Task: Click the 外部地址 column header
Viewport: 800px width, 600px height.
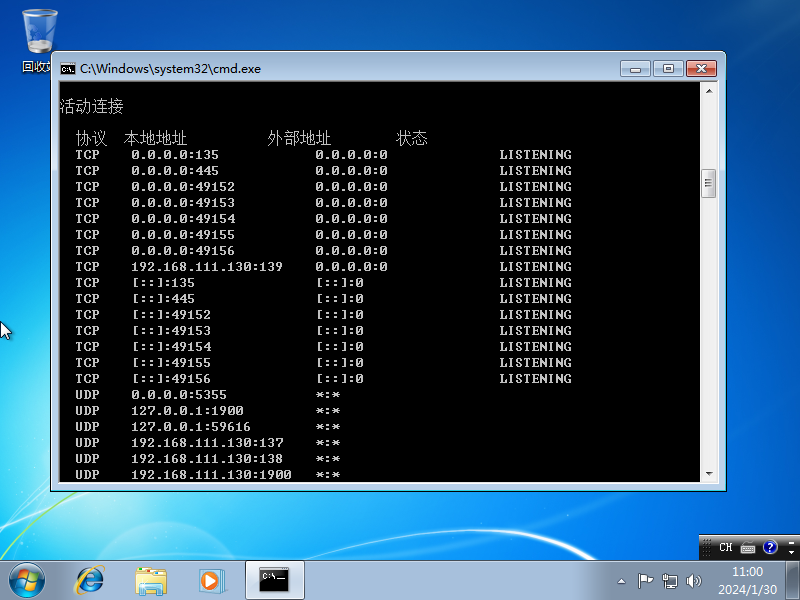Action: pyautogui.click(x=299, y=138)
